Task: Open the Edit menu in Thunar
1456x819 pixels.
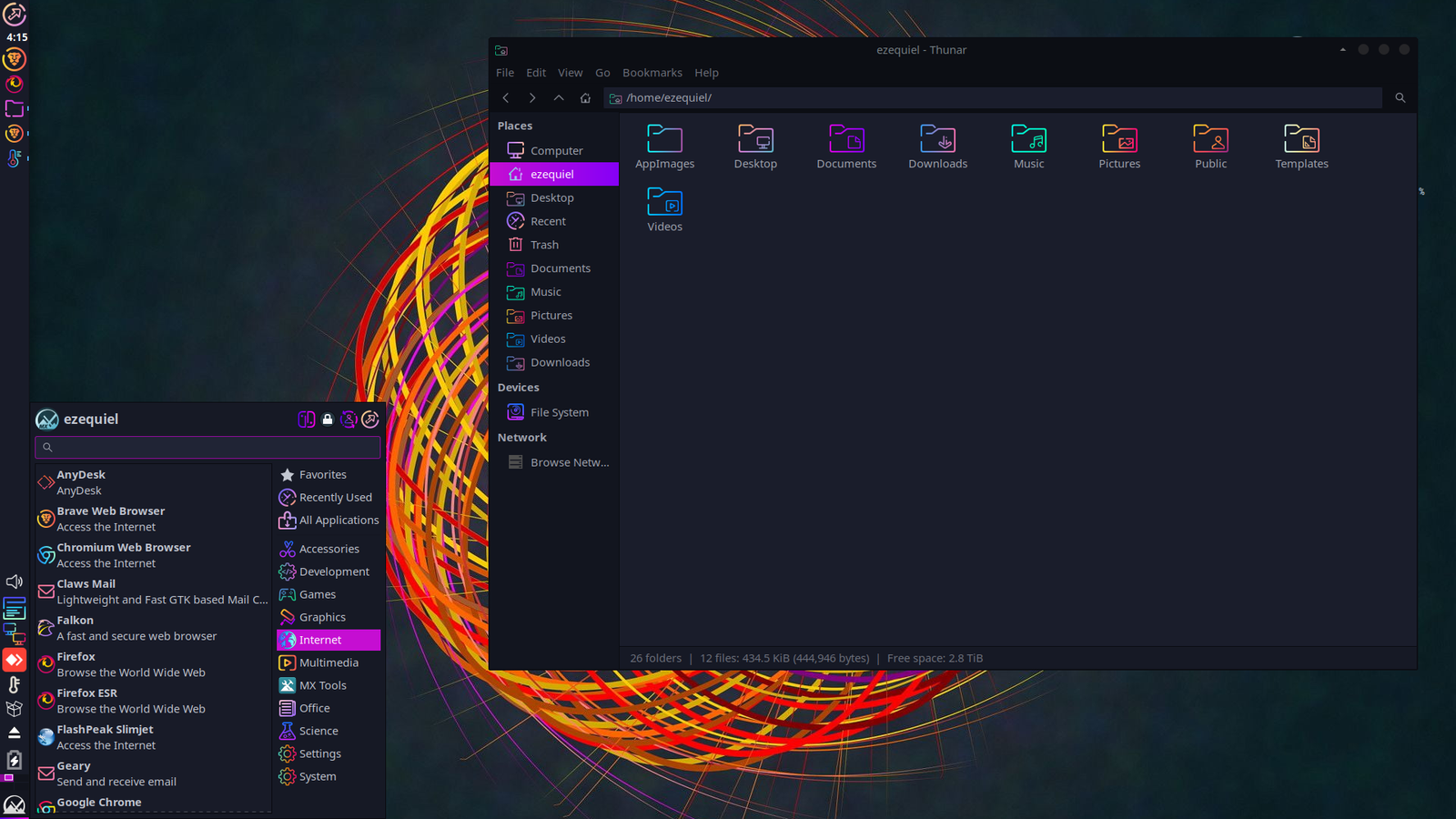Action: [x=536, y=73]
